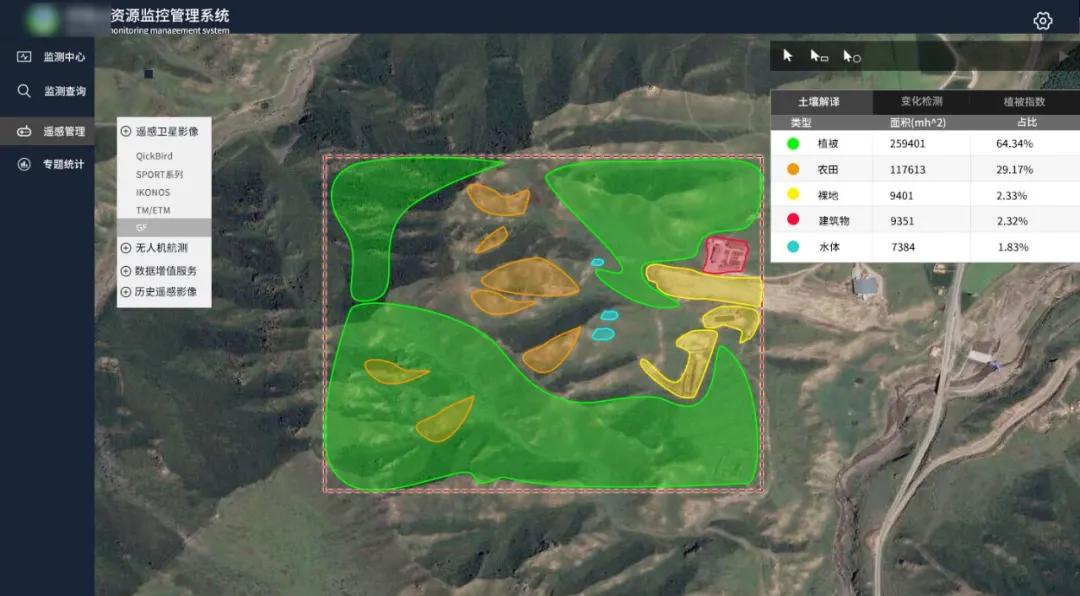
Task: Click the green 植被 color swatch
Action: [x=793, y=144]
